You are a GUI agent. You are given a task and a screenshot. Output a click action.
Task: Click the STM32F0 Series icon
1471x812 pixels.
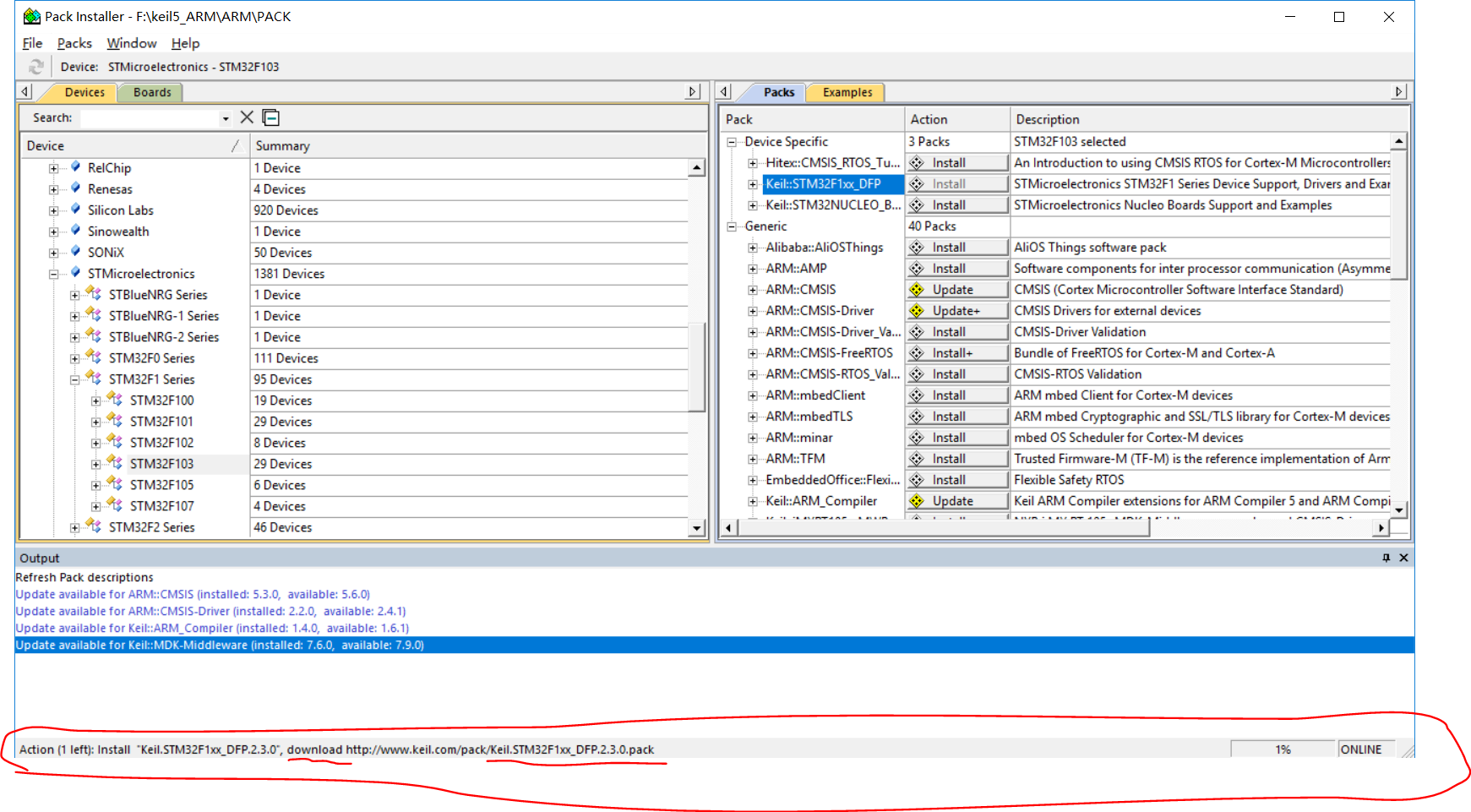coord(94,357)
